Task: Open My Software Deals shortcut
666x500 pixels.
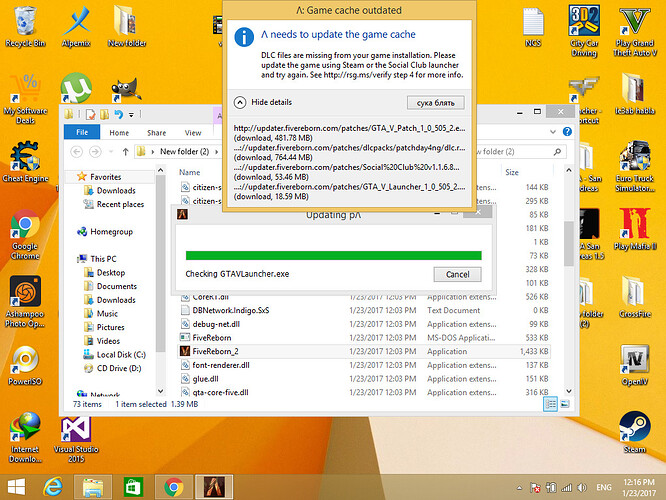Action: 25,99
